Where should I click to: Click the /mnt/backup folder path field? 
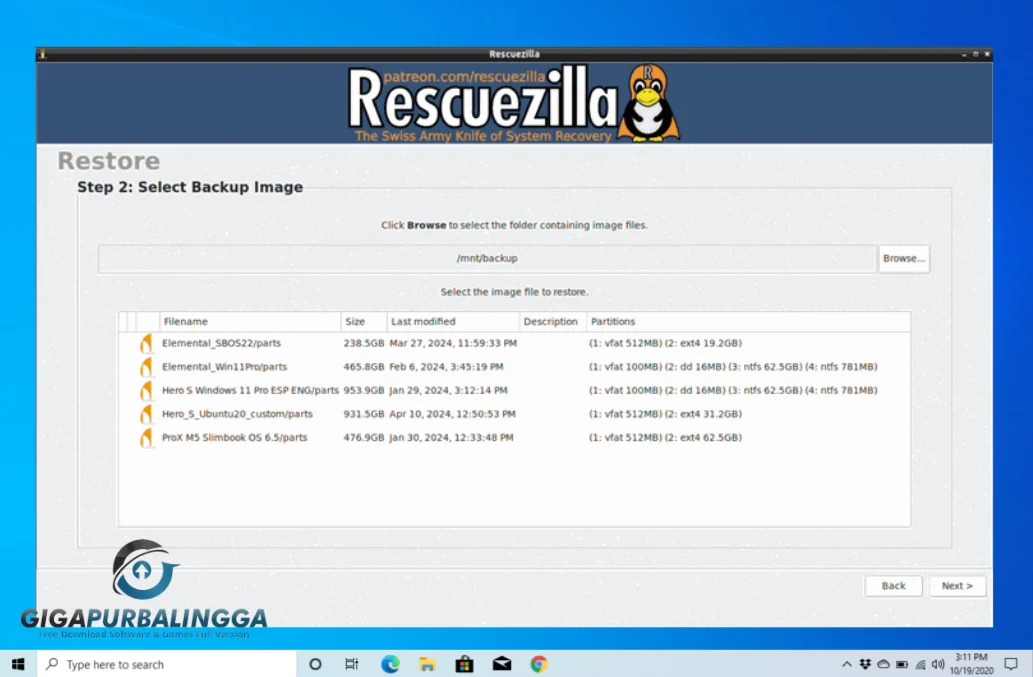pos(487,258)
